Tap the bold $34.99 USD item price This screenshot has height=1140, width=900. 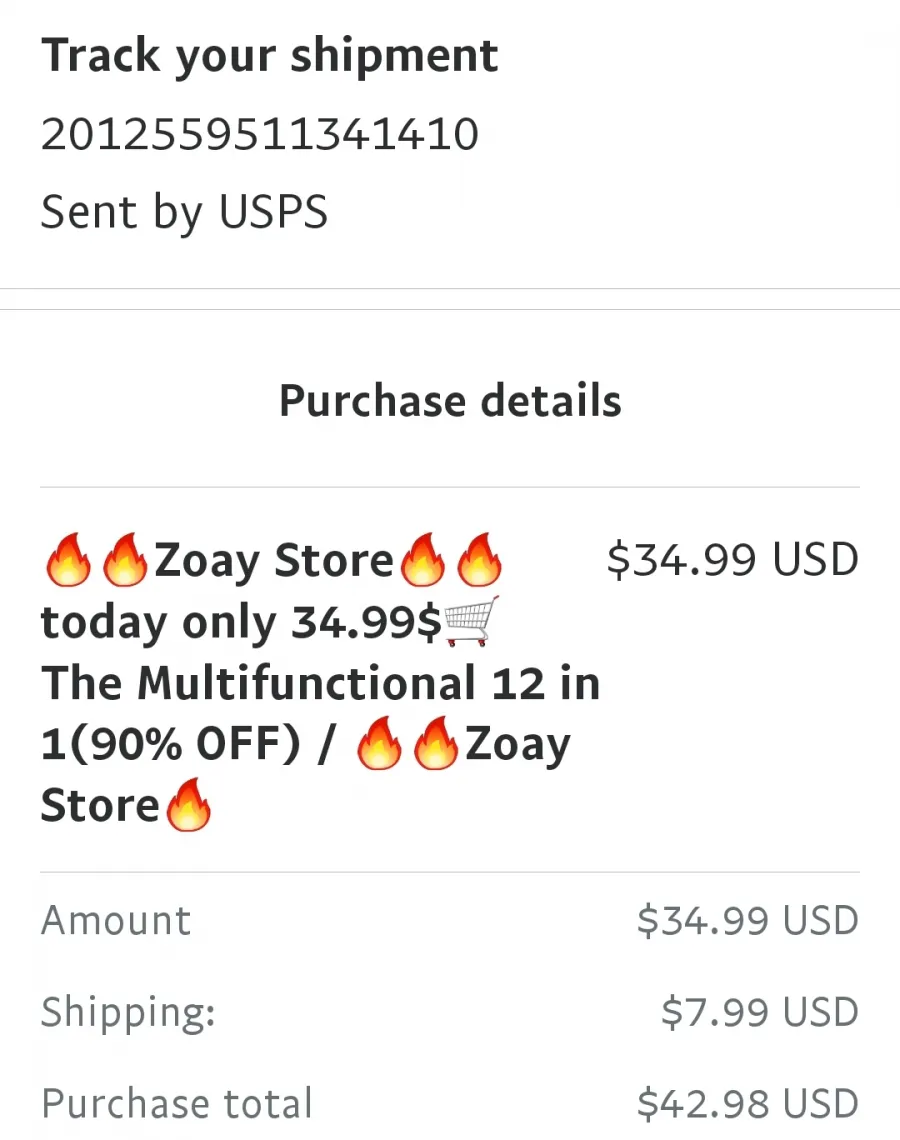(x=733, y=560)
